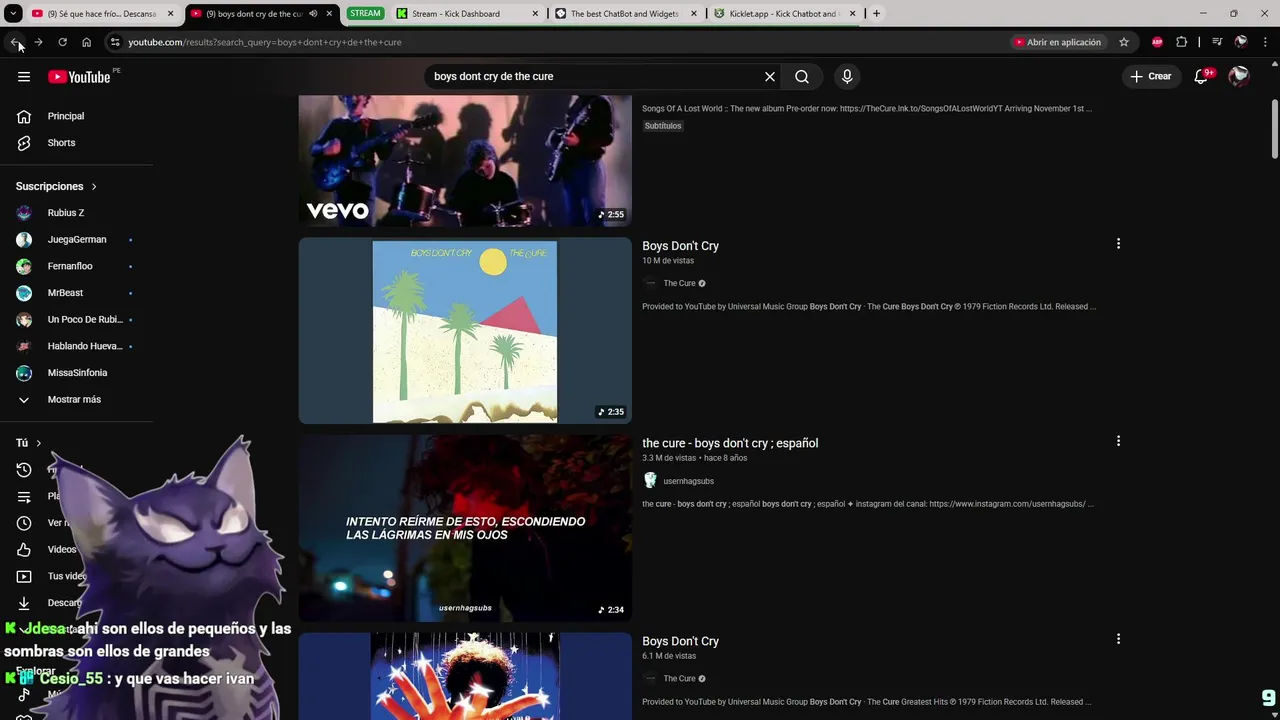Click the like thumbs-up icon in sidebar
This screenshot has height=720, width=1280.
[x=24, y=550]
